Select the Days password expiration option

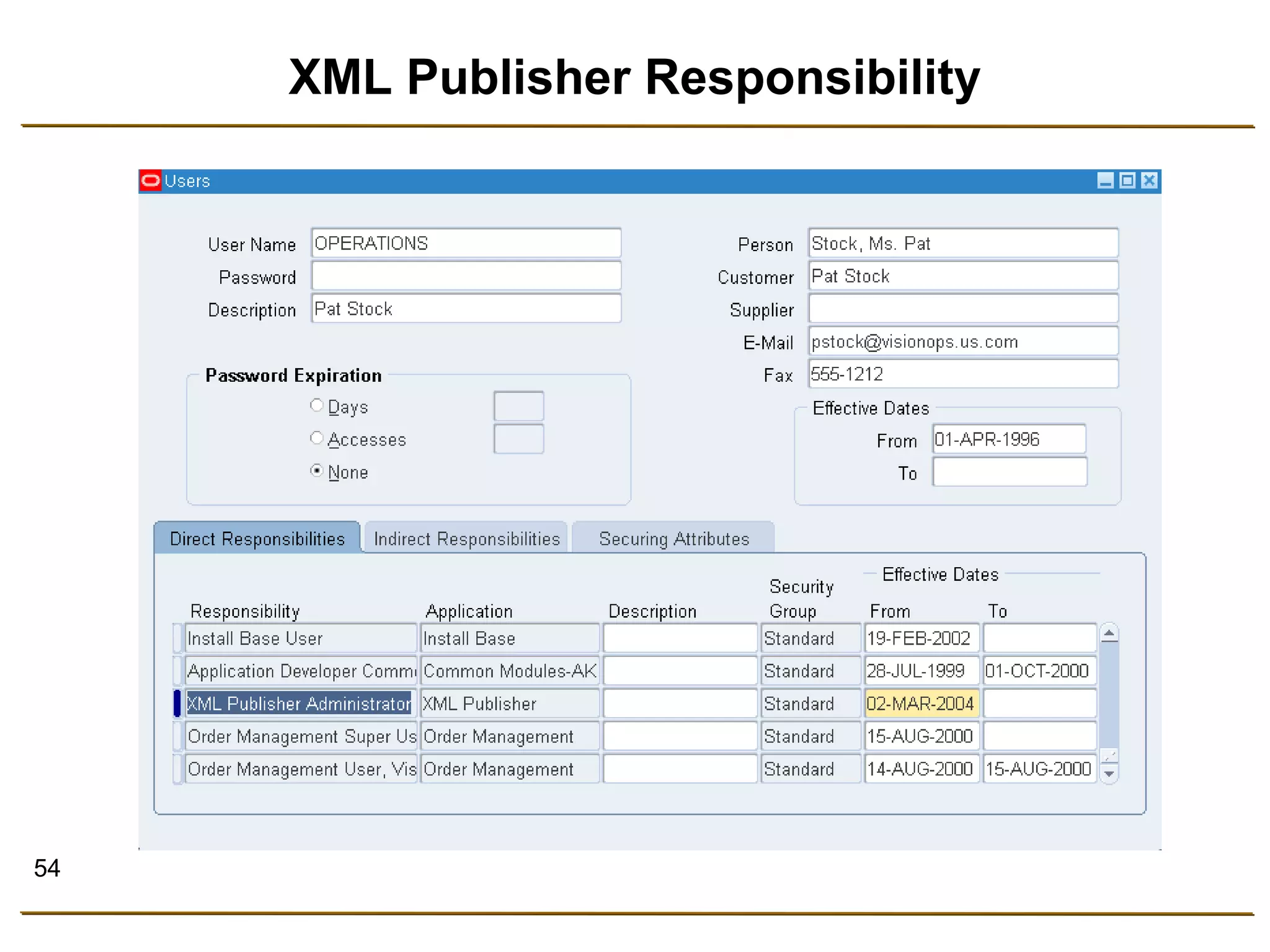pos(316,405)
